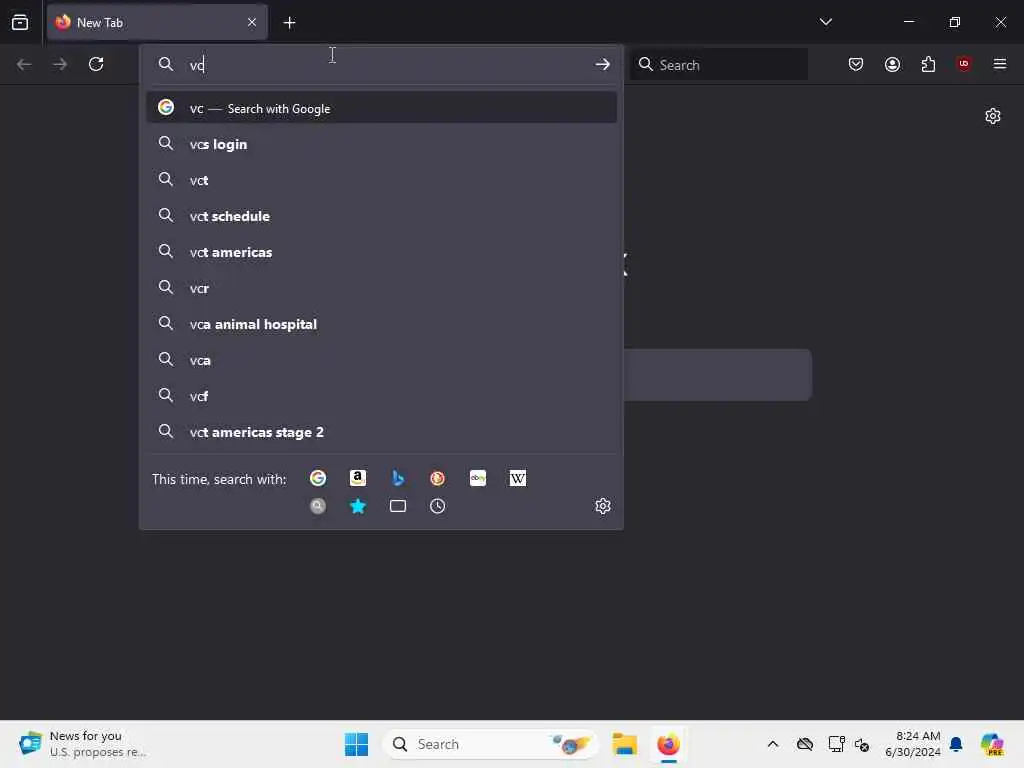Open uBlock Origin extension icon

(964, 64)
